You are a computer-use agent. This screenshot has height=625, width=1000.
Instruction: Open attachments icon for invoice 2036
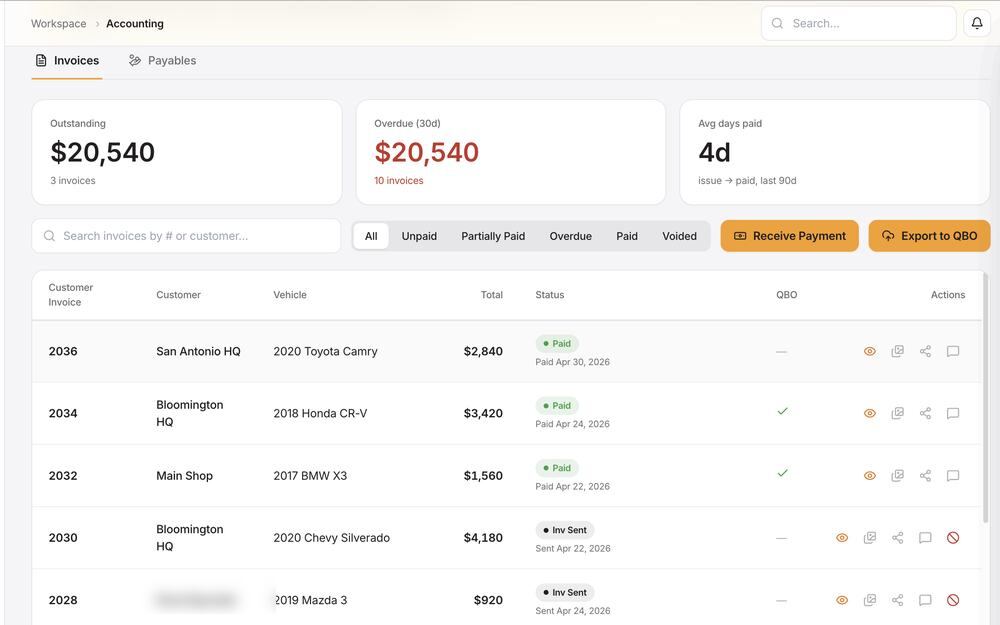pos(897,351)
